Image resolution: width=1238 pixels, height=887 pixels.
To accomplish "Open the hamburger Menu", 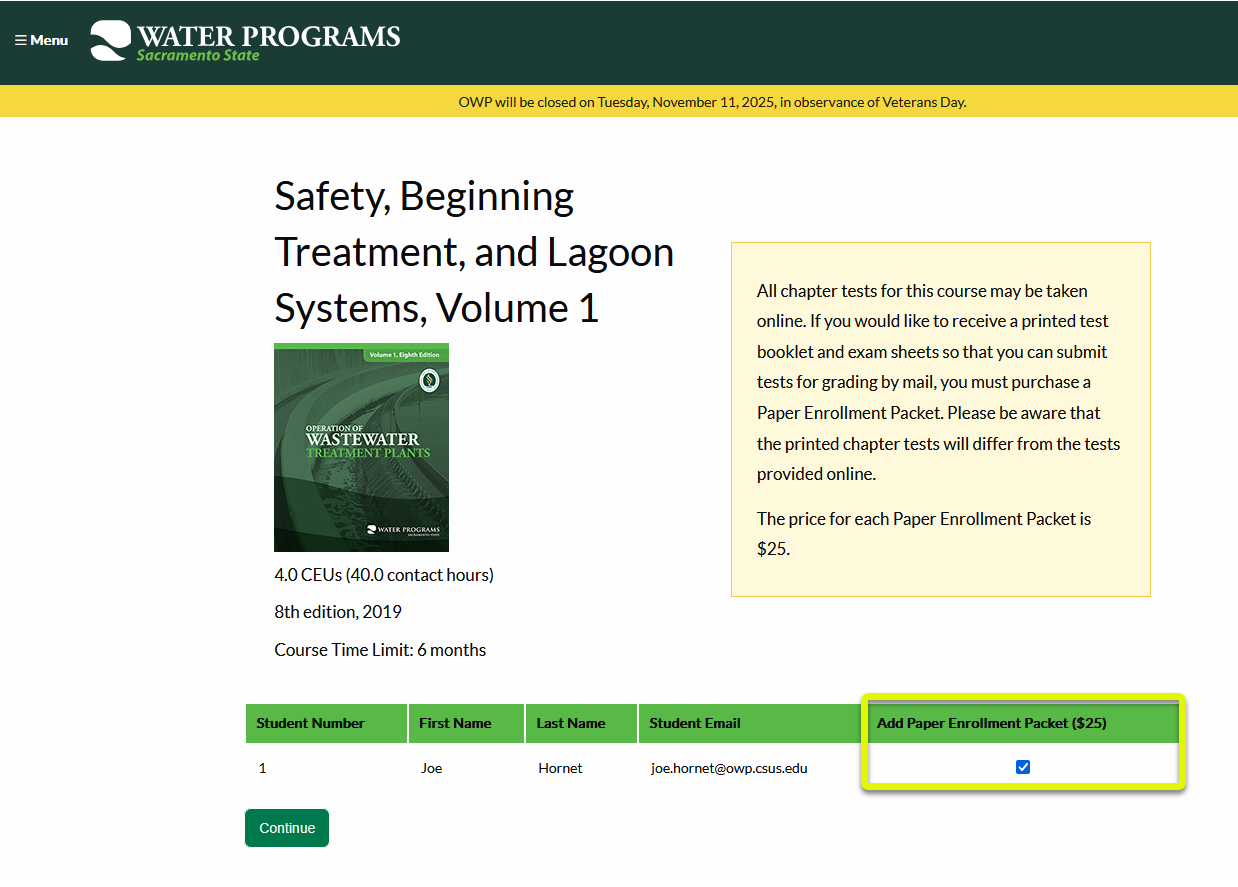I will pos(41,40).
